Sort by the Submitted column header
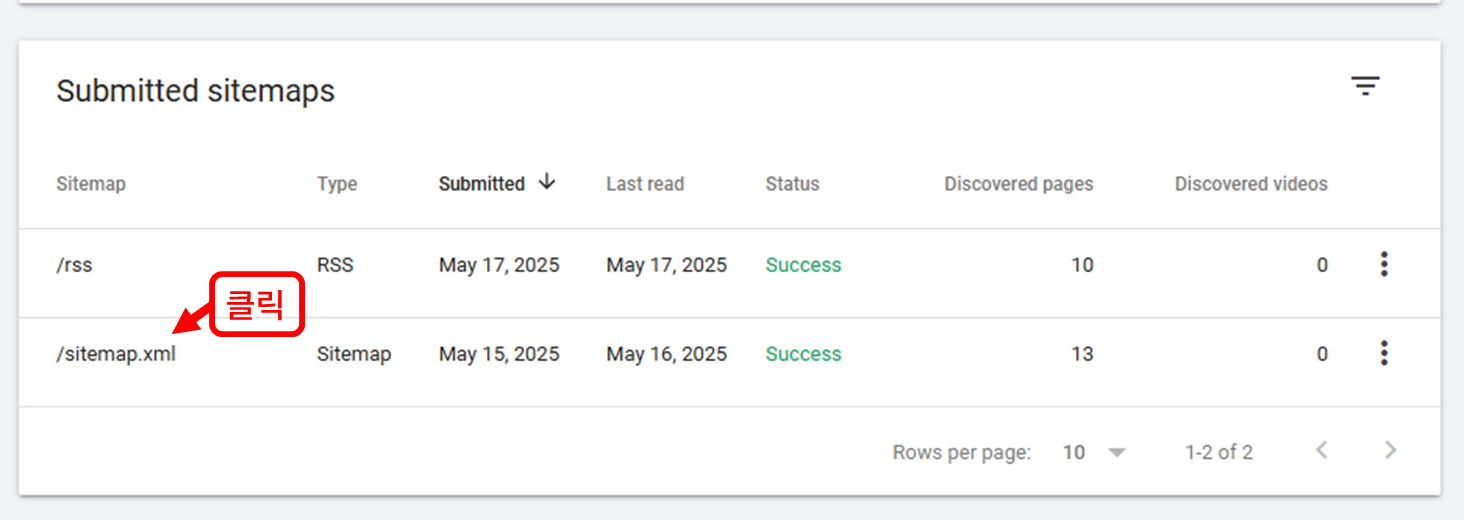Image resolution: width=1464 pixels, height=520 pixels. (x=482, y=184)
